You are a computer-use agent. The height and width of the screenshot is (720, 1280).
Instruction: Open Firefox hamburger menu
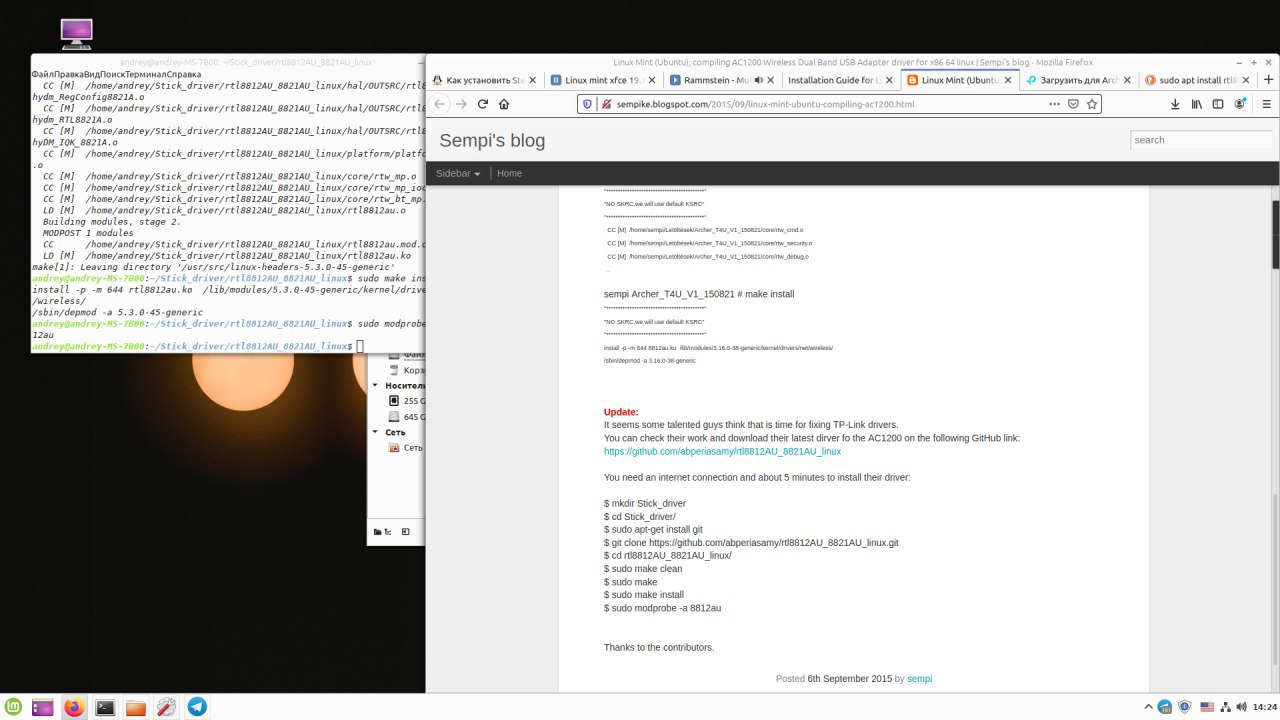(1267, 104)
